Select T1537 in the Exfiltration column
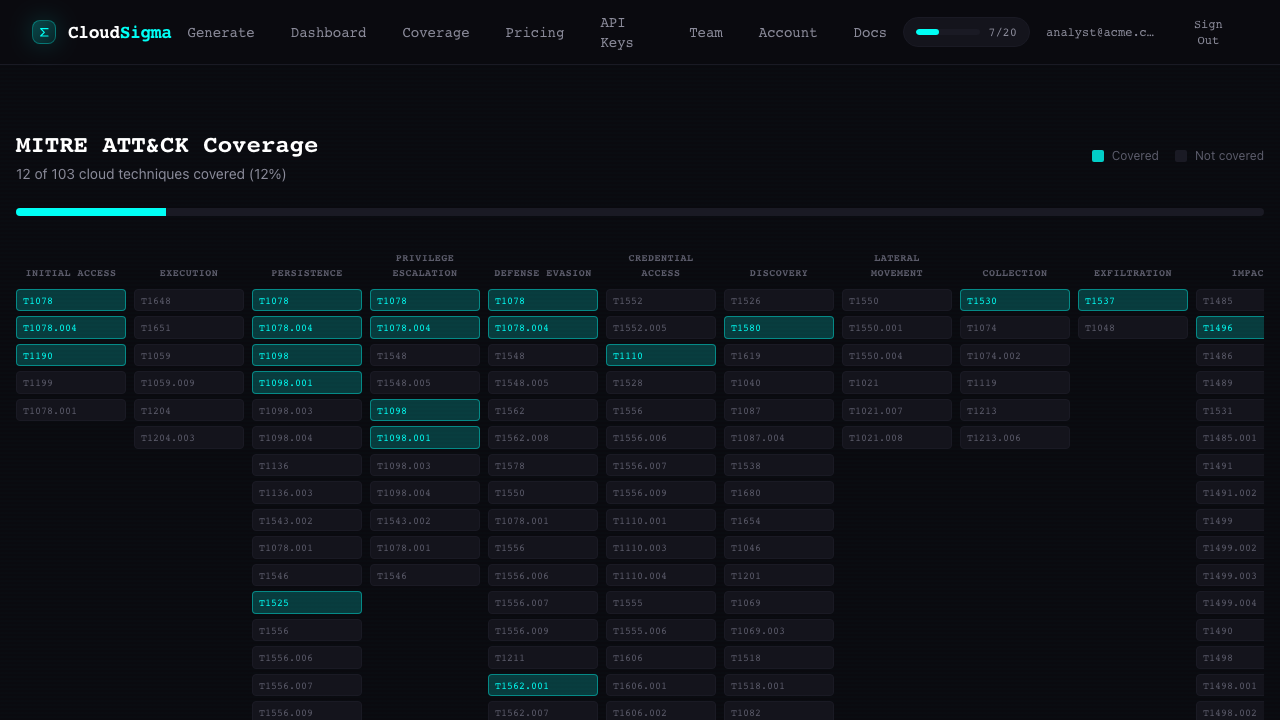This screenshot has width=1280, height=720. click(1133, 301)
